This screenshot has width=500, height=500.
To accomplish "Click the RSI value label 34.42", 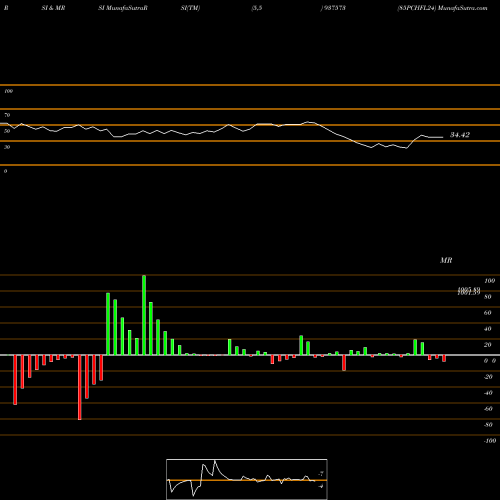I will (460, 135).
